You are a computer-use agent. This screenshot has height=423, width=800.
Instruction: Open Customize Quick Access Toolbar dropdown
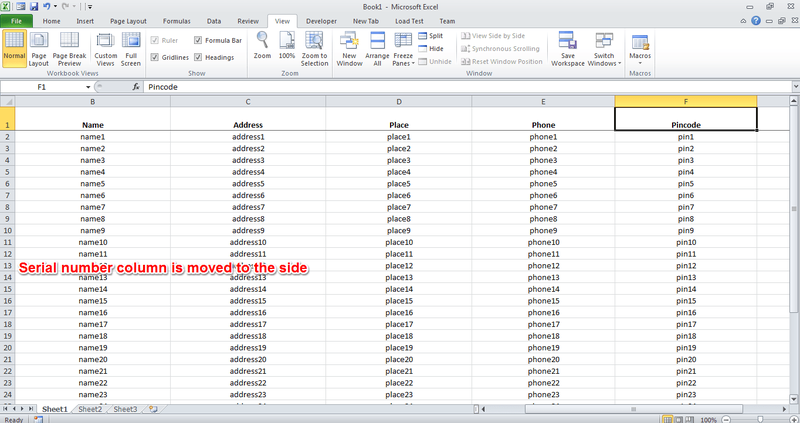(x=90, y=7)
